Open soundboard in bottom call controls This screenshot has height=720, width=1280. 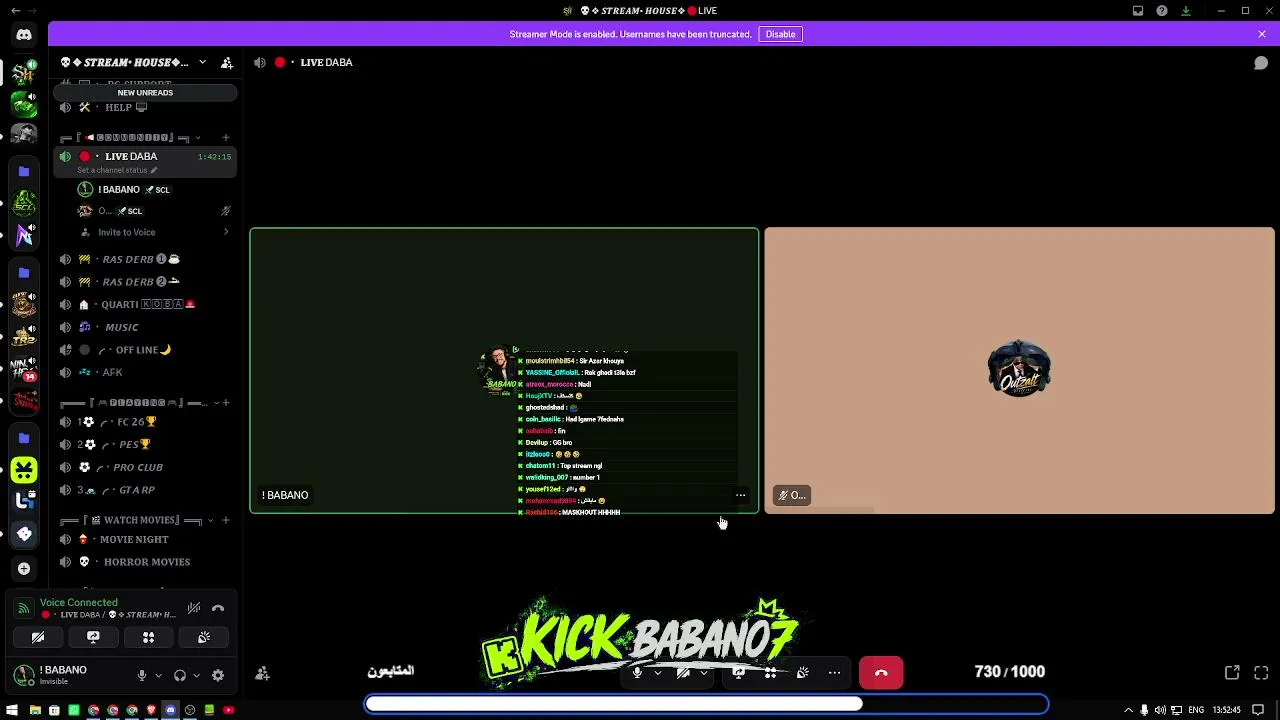coord(803,673)
